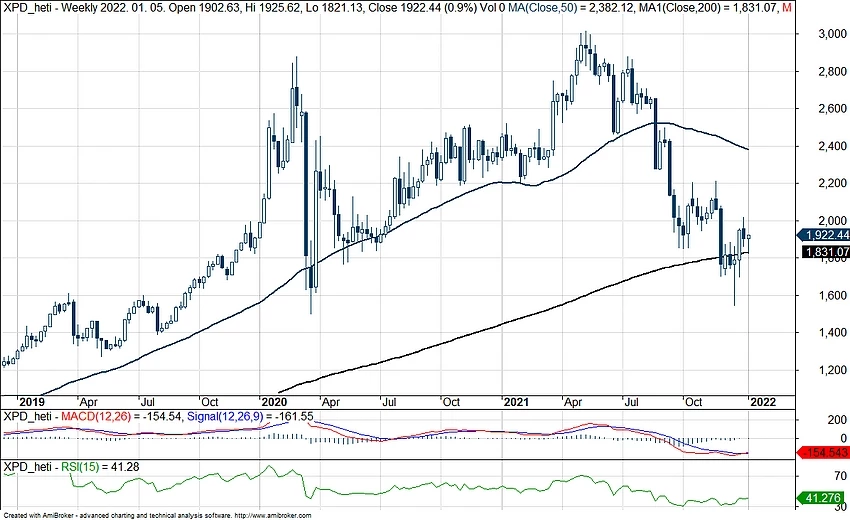The height and width of the screenshot is (520, 850).
Task: Click the 2,000 price axis label
Action: pyautogui.click(x=832, y=220)
